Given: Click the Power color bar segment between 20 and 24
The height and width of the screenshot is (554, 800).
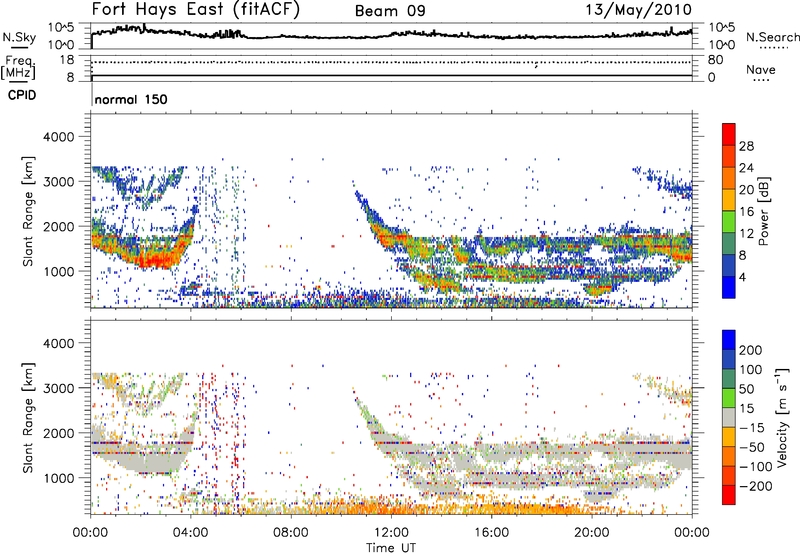Looking at the screenshot, I should tap(729, 178).
